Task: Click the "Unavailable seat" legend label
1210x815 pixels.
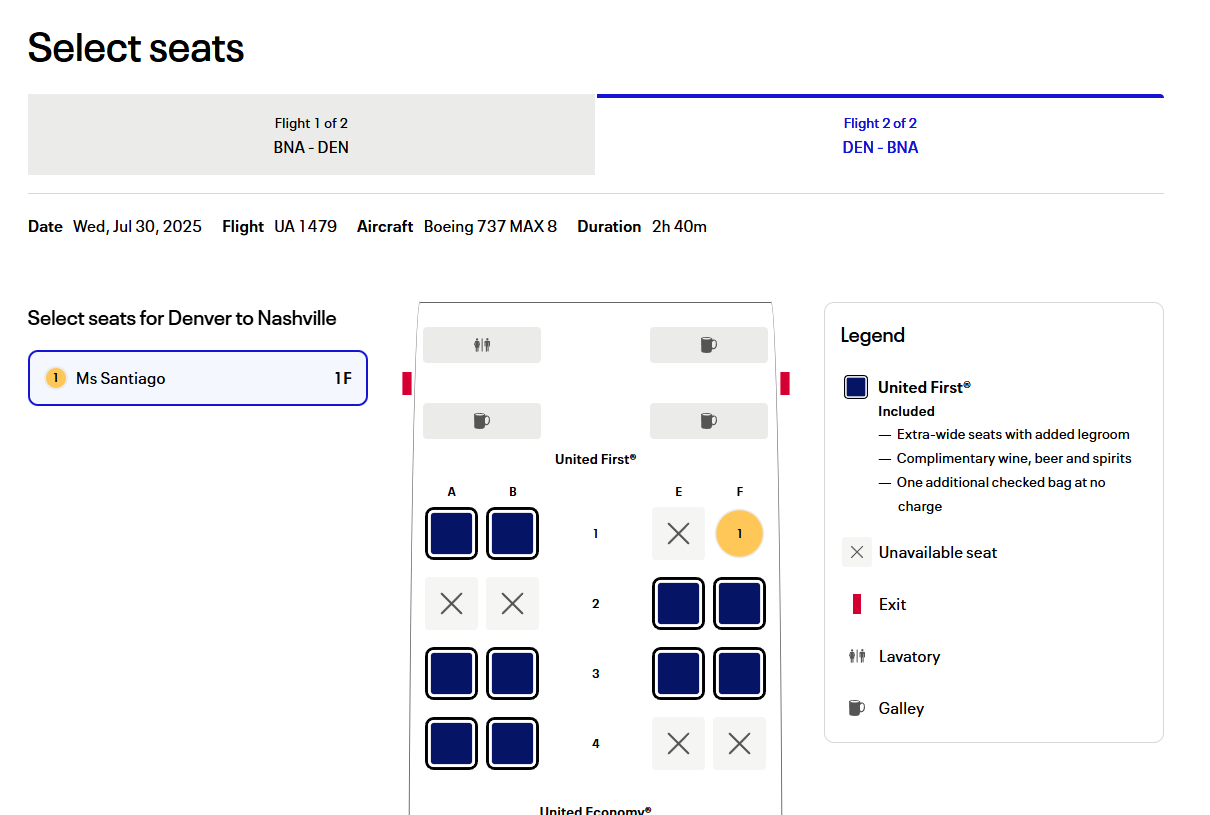Action: [x=938, y=552]
